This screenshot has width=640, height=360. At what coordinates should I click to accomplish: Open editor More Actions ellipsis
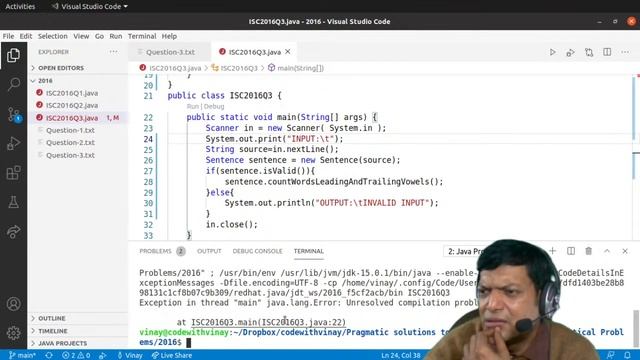point(625,52)
